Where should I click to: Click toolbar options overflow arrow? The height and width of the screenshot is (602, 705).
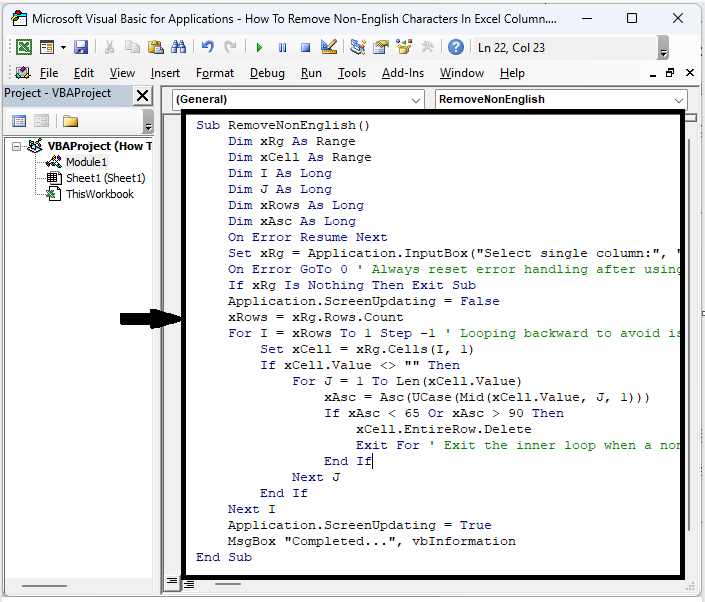click(x=663, y=48)
